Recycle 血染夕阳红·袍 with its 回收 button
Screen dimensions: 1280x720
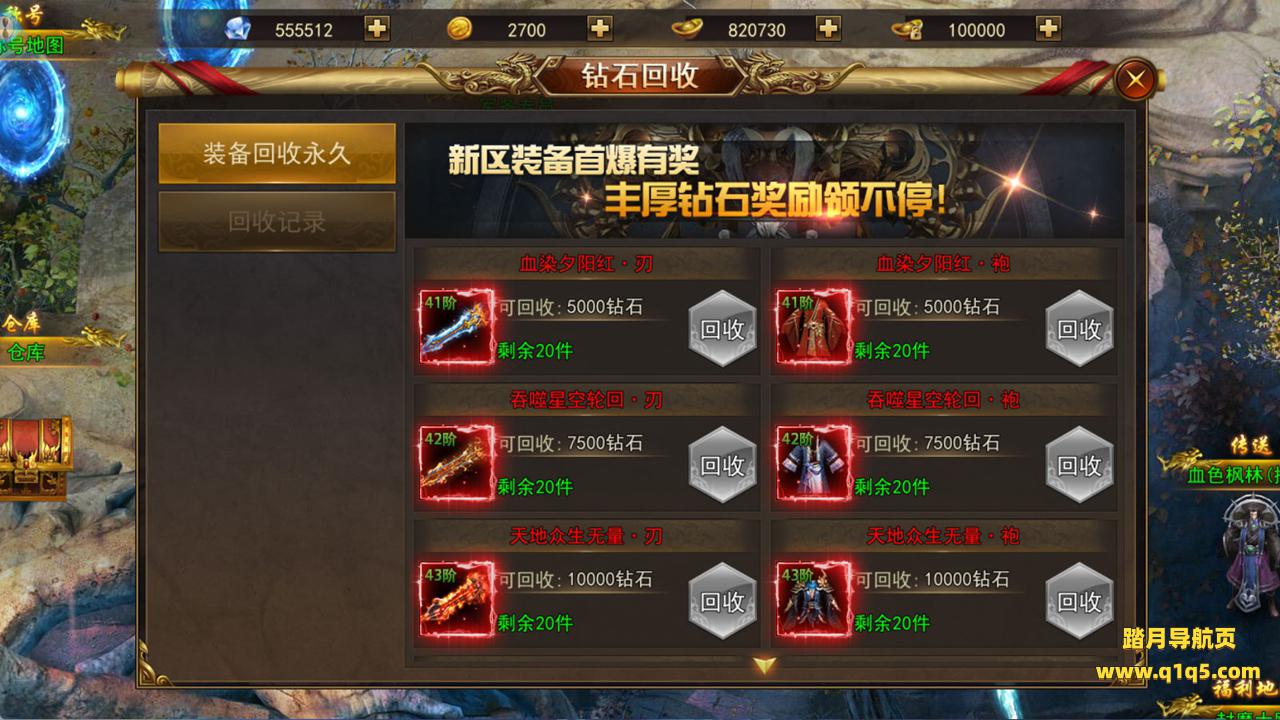1079,329
